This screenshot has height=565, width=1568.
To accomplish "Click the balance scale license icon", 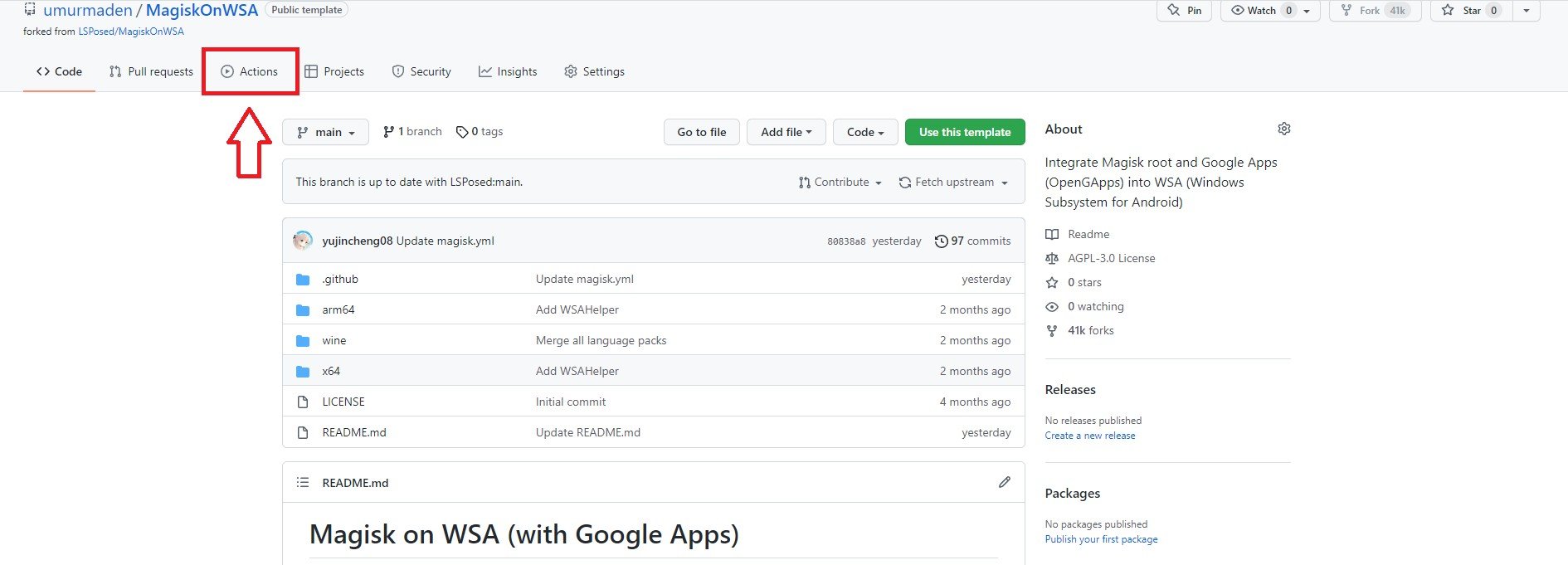I will click(x=1052, y=258).
